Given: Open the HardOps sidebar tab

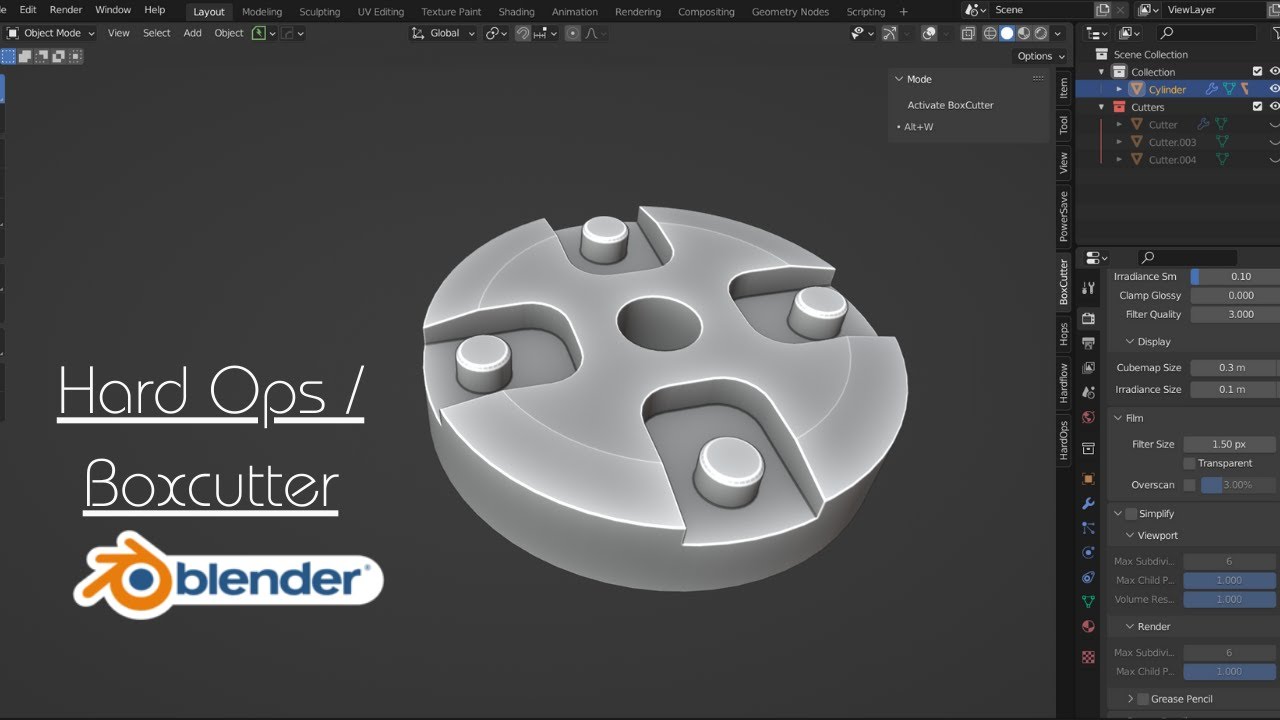Looking at the screenshot, I should click(x=1064, y=440).
